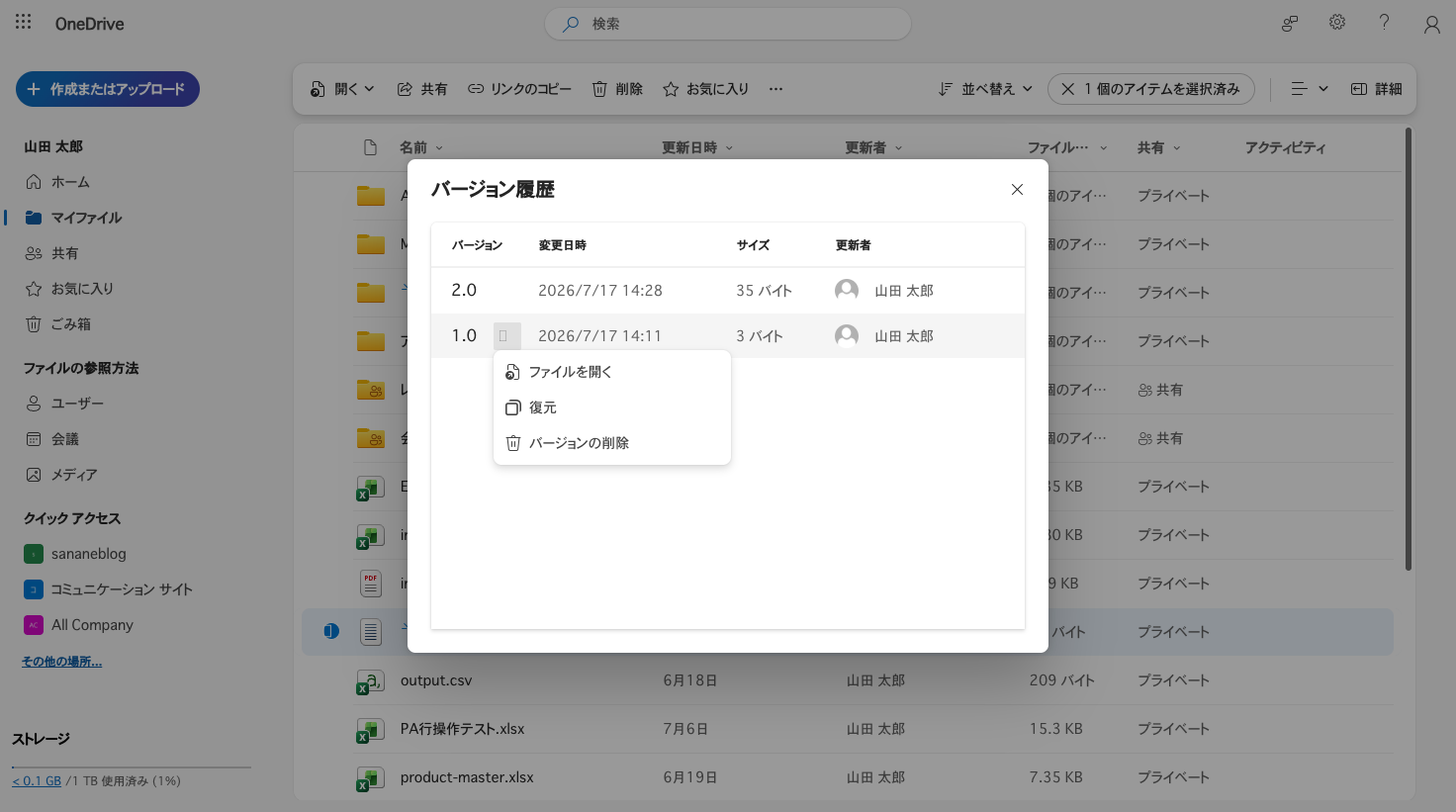Image resolution: width=1456 pixels, height=812 pixels.
Task: Click Excel icon of PA行操作テスト.xlsx
Action: tap(370, 730)
